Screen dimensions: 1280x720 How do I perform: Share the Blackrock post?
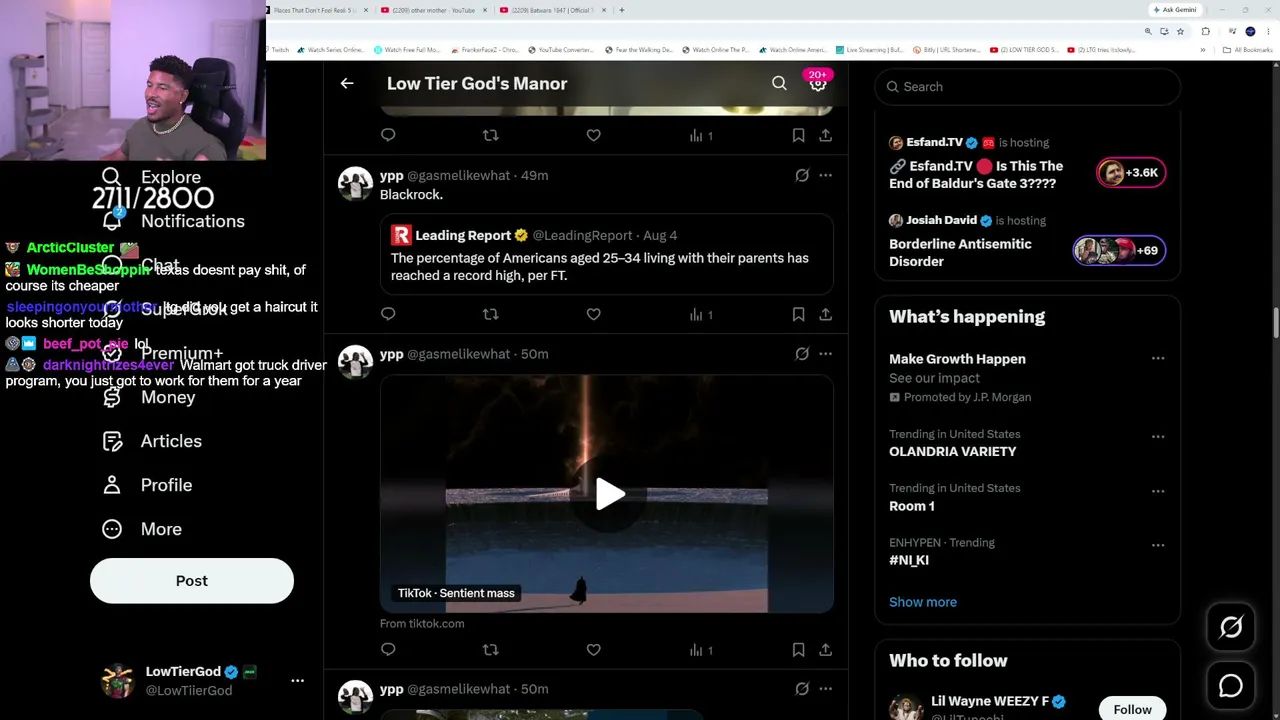coord(825,314)
